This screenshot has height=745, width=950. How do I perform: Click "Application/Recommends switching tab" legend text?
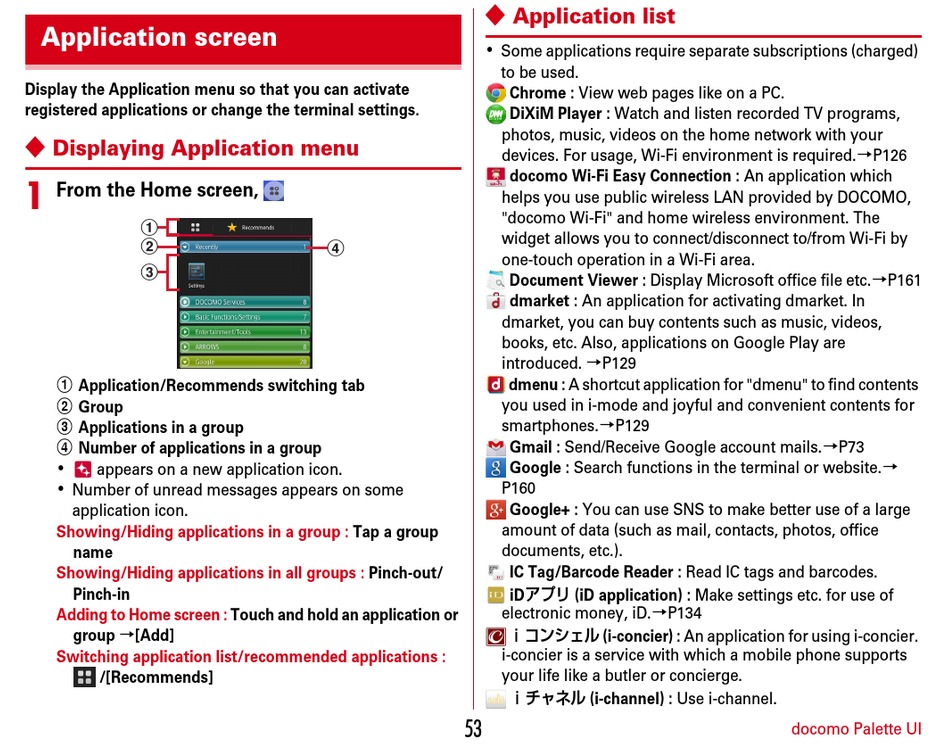click(x=221, y=386)
